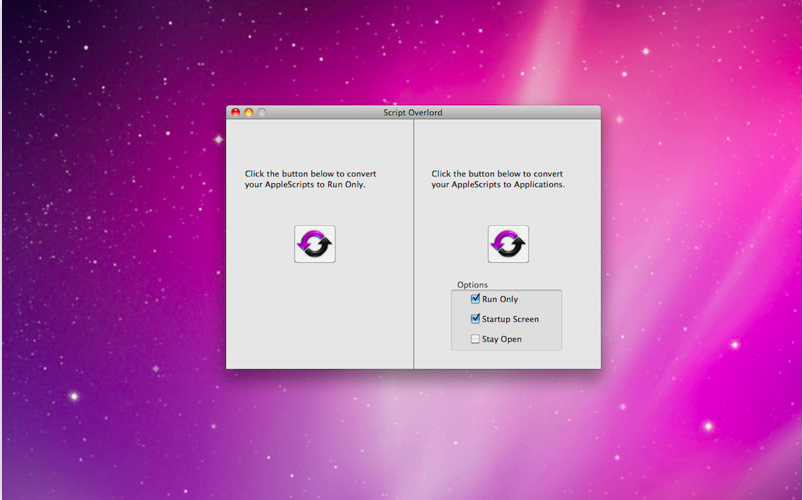The height and width of the screenshot is (500, 803).
Task: Click the Options group label
Action: [472, 284]
